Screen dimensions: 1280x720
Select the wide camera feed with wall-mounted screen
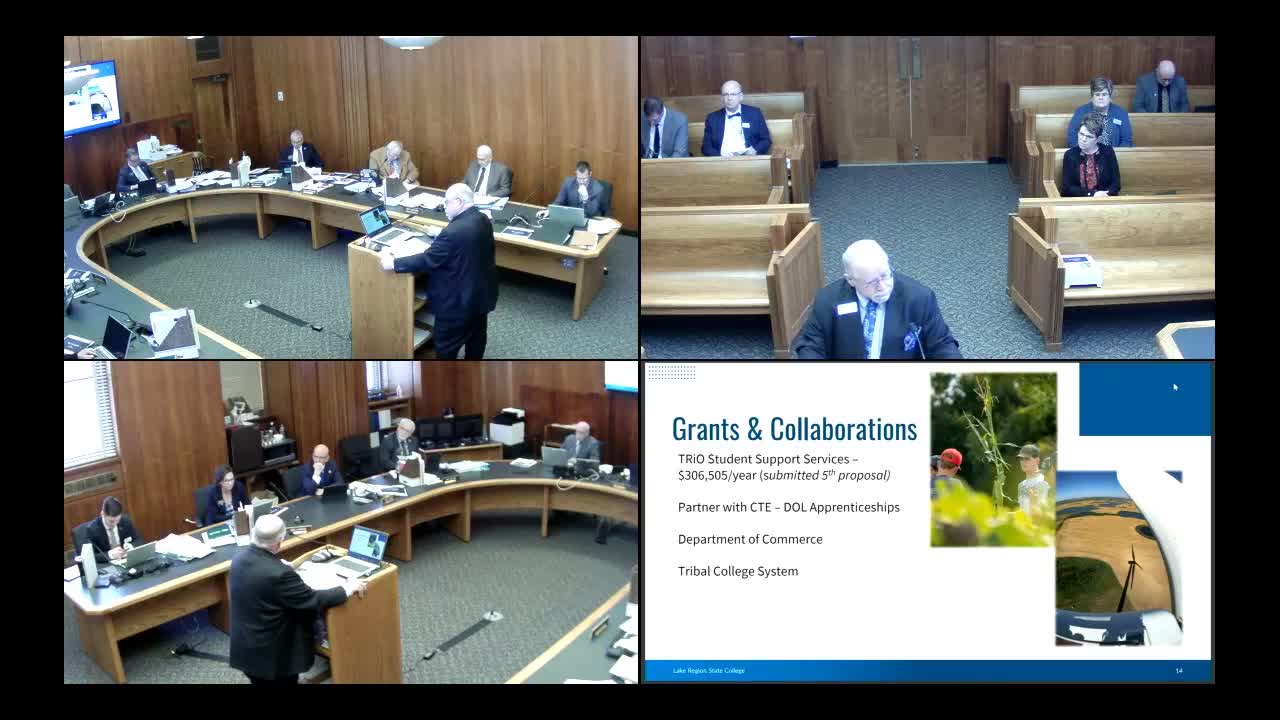click(x=351, y=197)
